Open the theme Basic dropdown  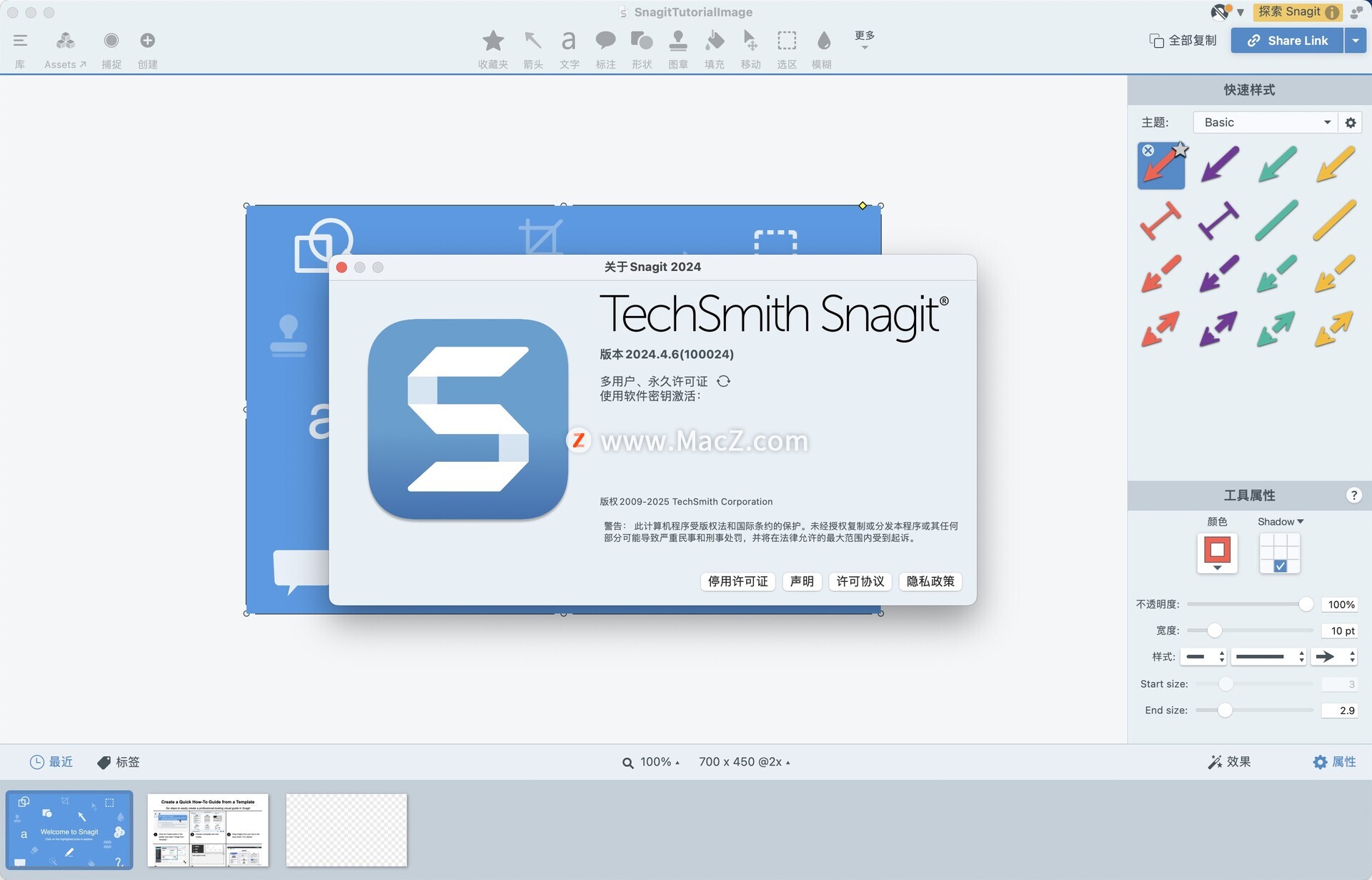pos(1265,122)
